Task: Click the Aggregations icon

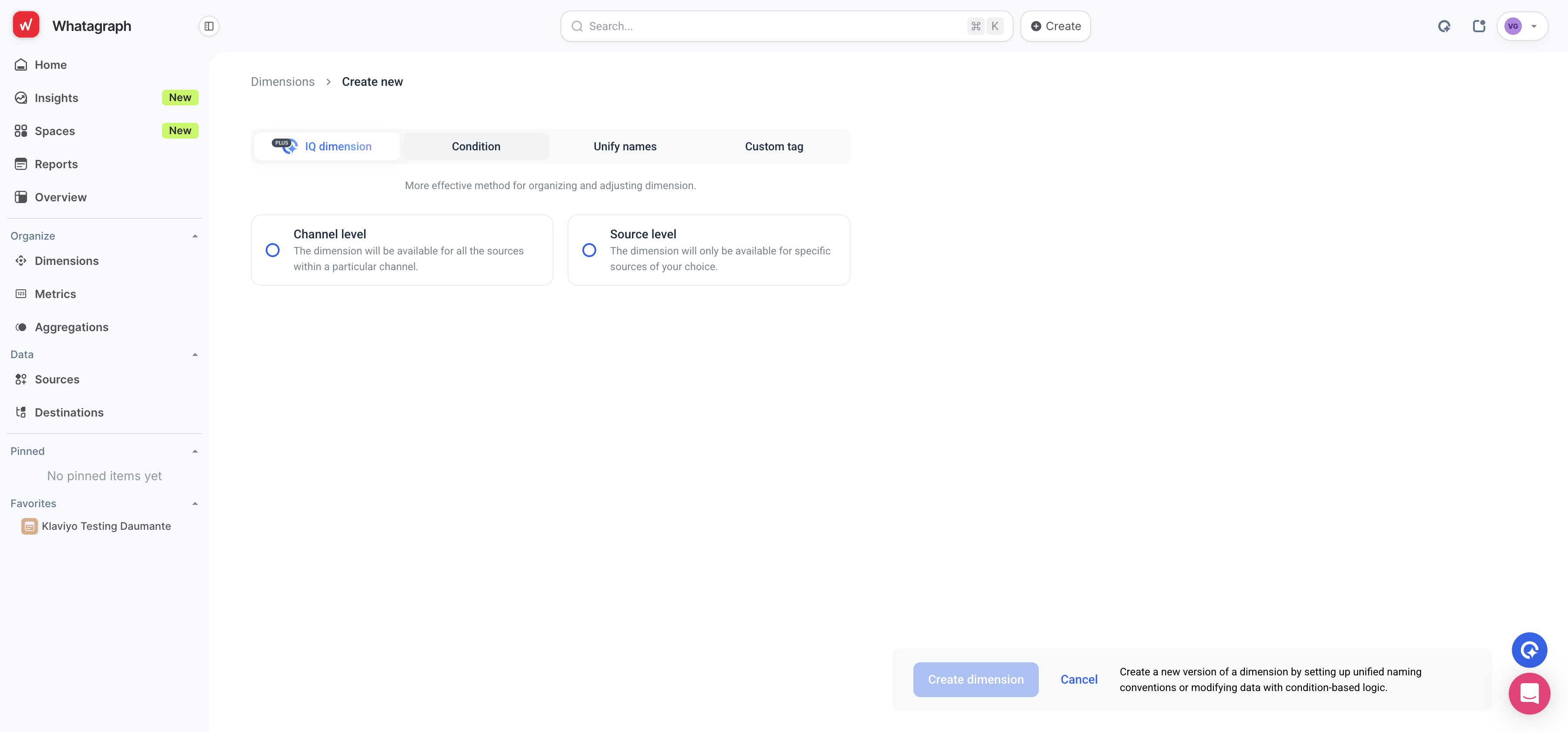Action: coord(21,327)
